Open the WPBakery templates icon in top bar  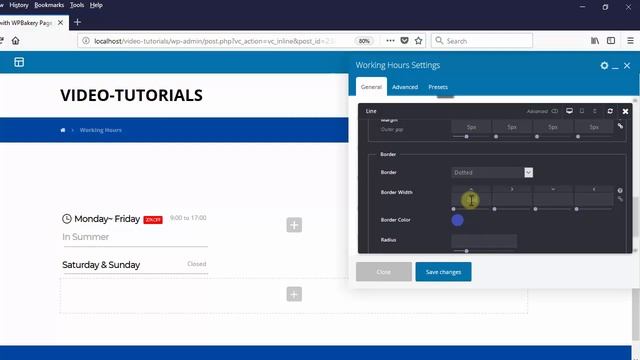coord(19,62)
